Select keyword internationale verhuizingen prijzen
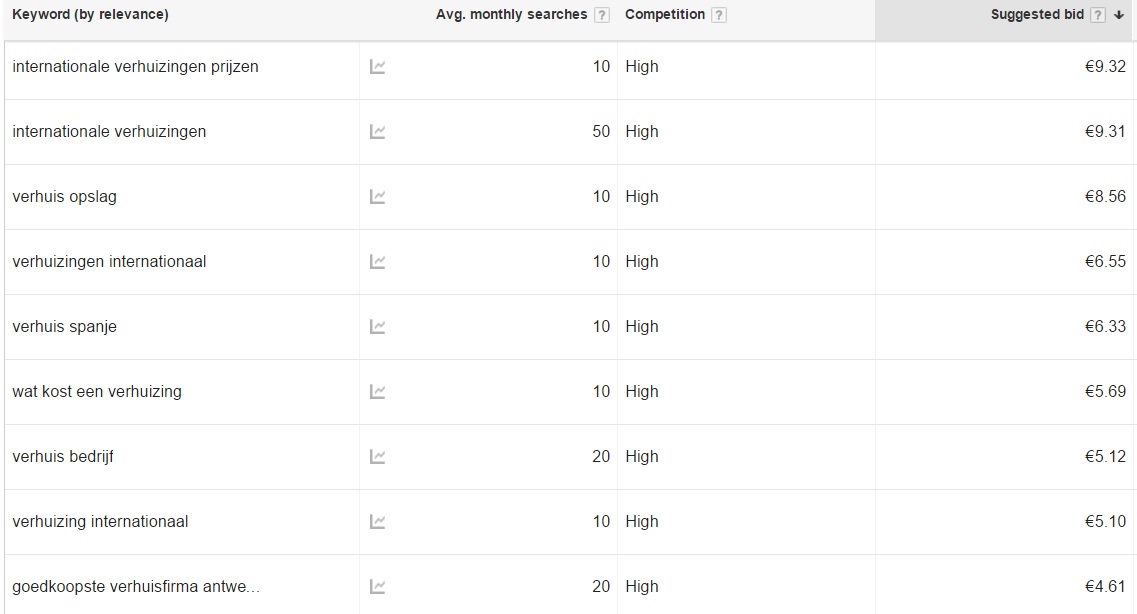The width and height of the screenshot is (1137, 614). (x=136, y=67)
